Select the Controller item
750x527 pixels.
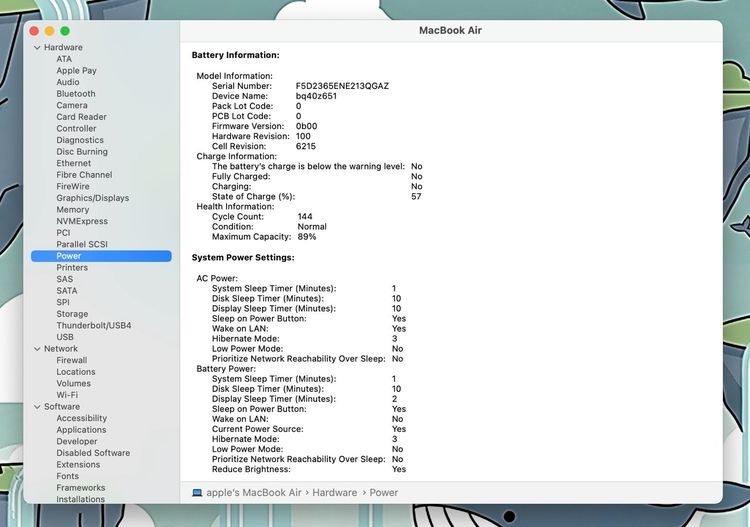click(77, 128)
